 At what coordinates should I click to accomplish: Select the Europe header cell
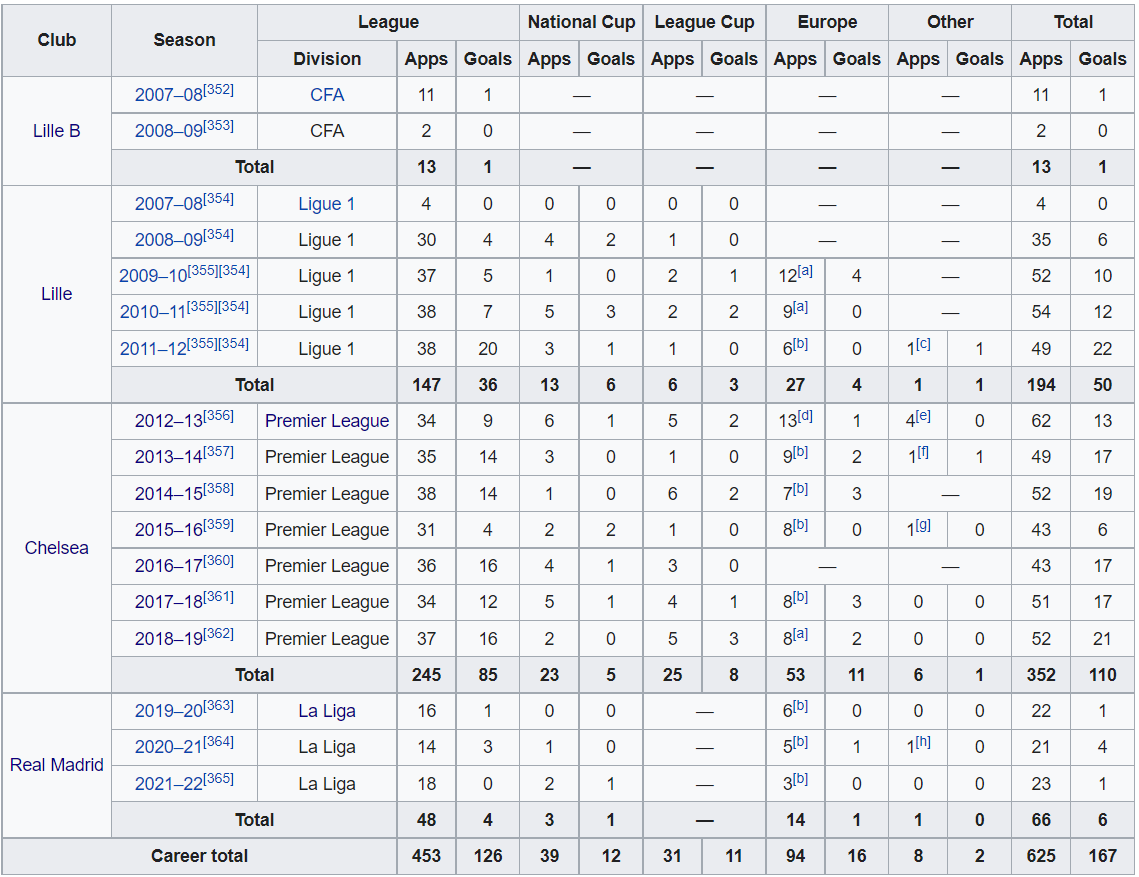click(x=827, y=22)
